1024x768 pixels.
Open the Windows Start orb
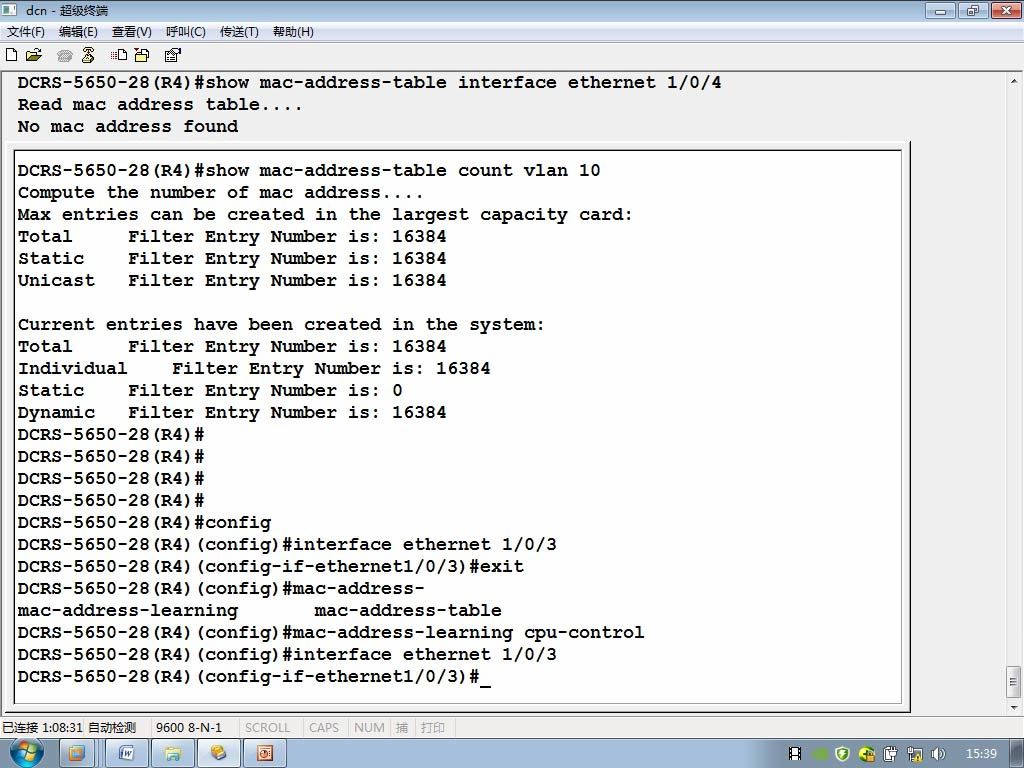[27, 753]
